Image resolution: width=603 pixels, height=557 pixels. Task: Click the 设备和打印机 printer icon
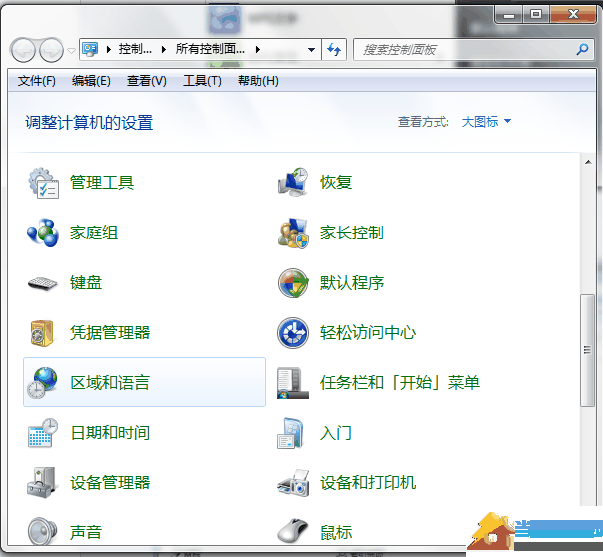[x=293, y=483]
